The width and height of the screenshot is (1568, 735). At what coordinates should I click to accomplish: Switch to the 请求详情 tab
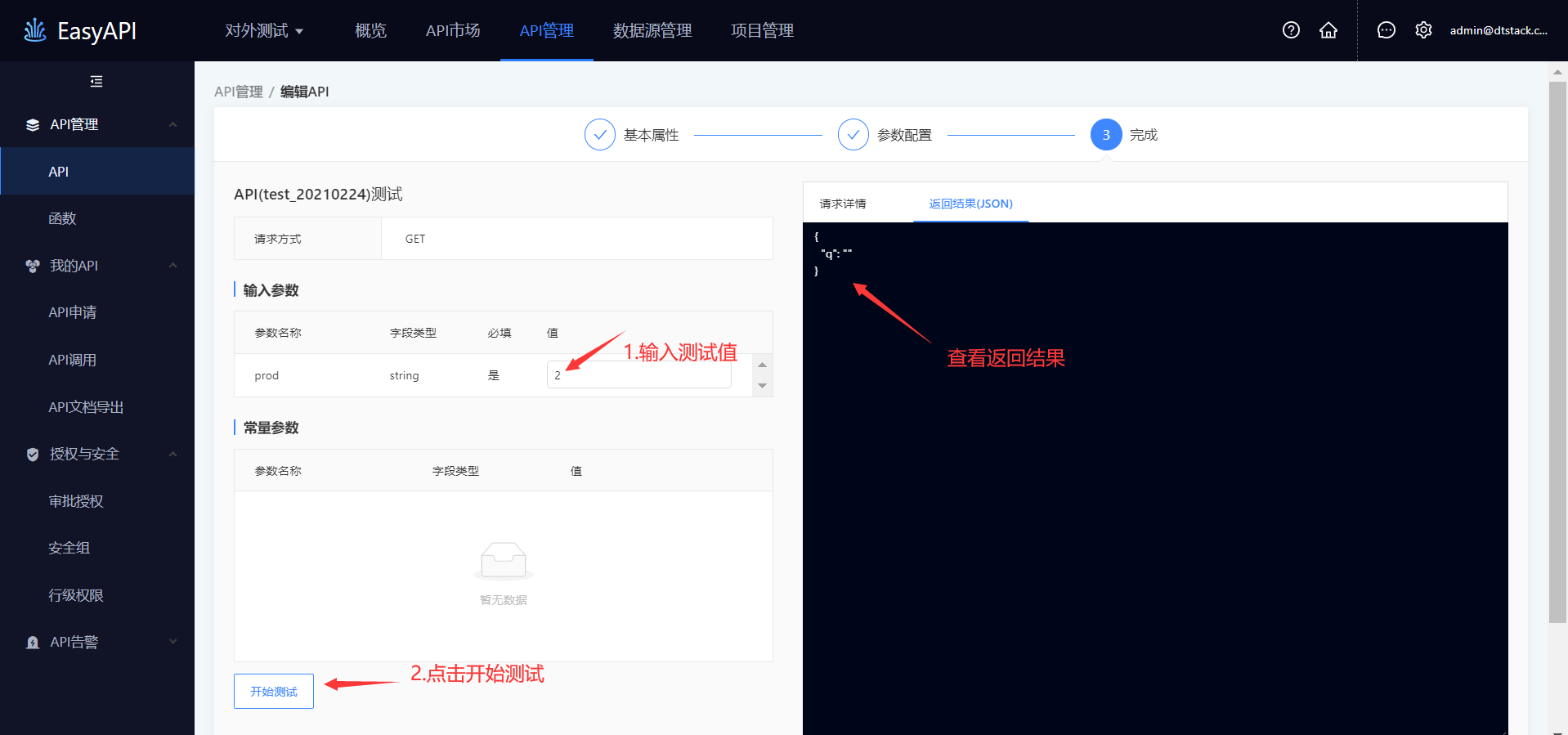coord(843,204)
